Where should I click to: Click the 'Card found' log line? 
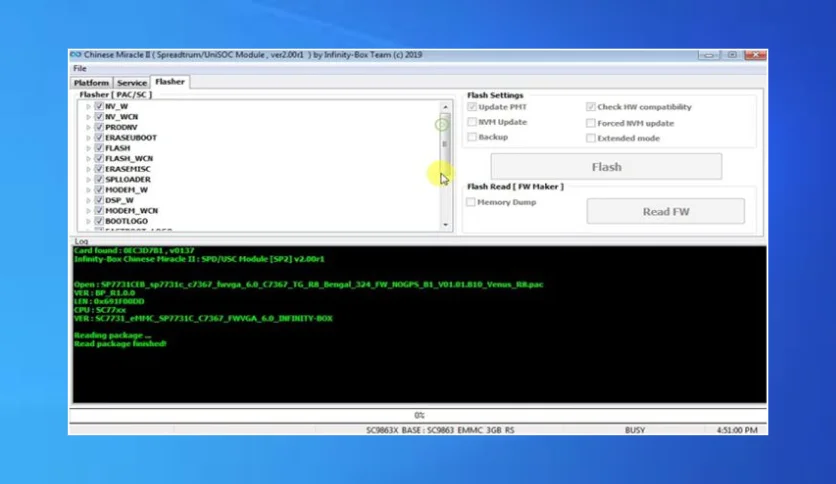[x=134, y=250]
